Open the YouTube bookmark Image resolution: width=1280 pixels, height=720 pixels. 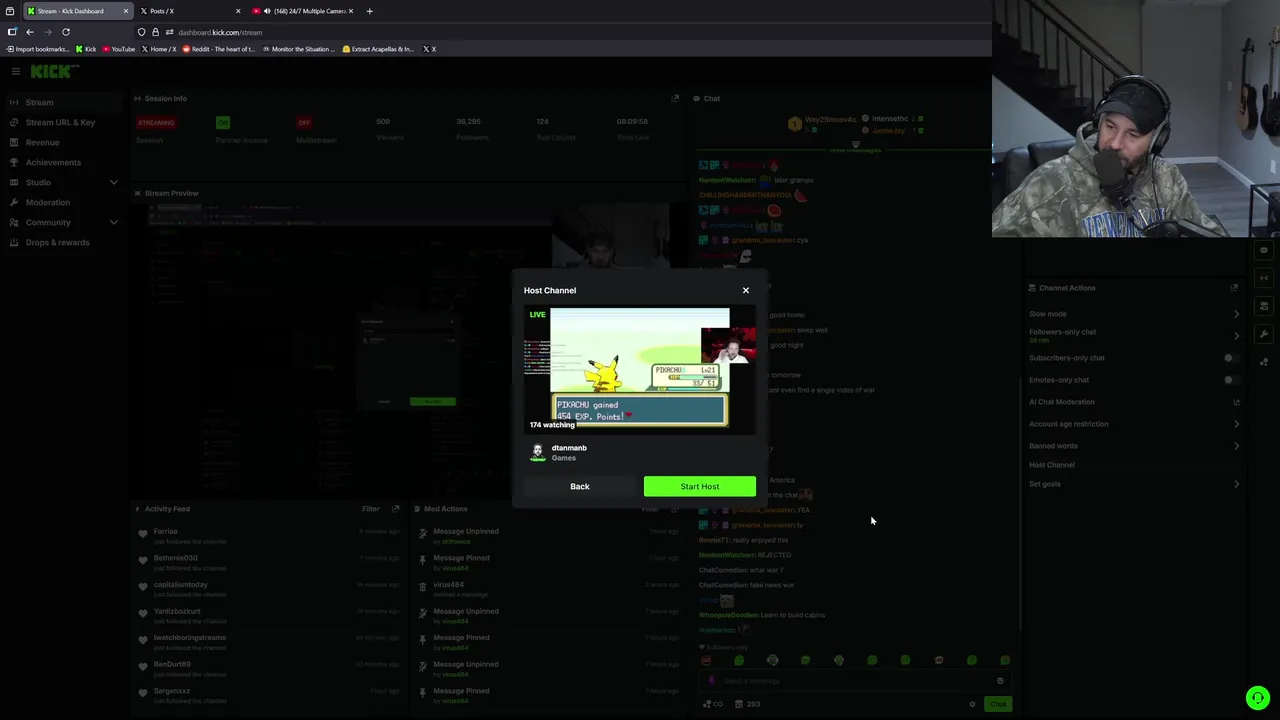[118, 49]
